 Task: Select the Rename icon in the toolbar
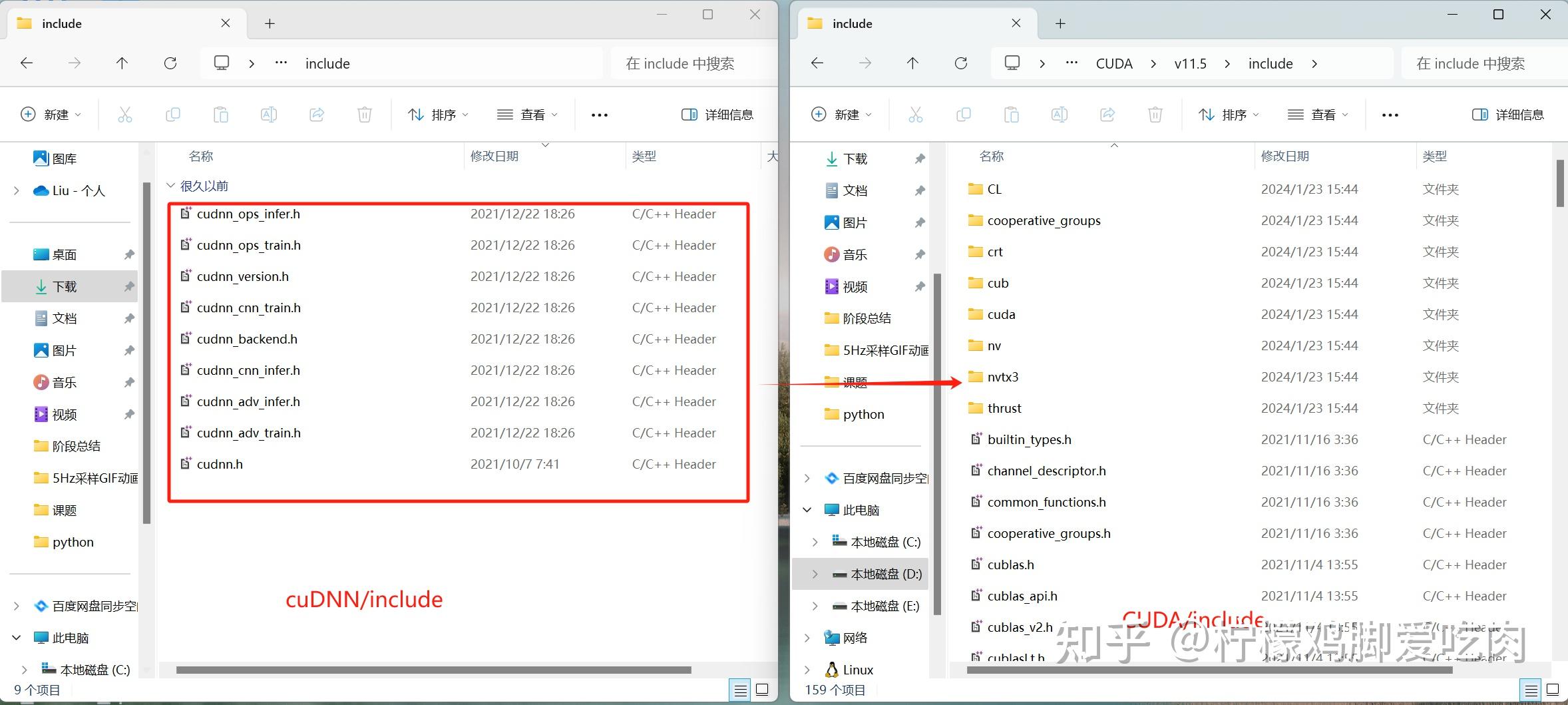[x=268, y=114]
